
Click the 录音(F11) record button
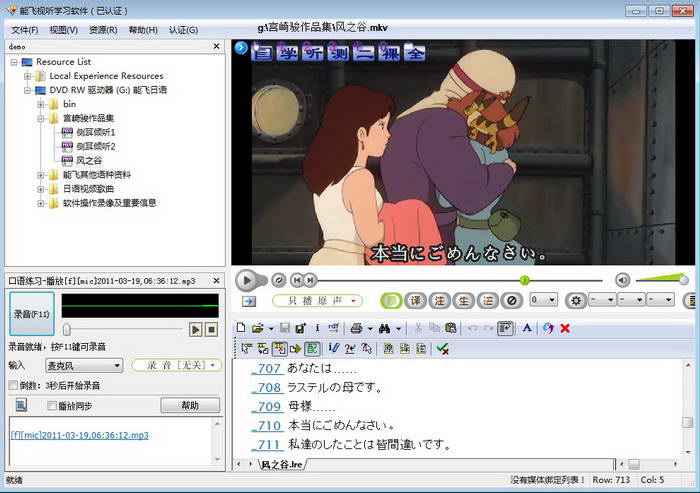click(30, 314)
